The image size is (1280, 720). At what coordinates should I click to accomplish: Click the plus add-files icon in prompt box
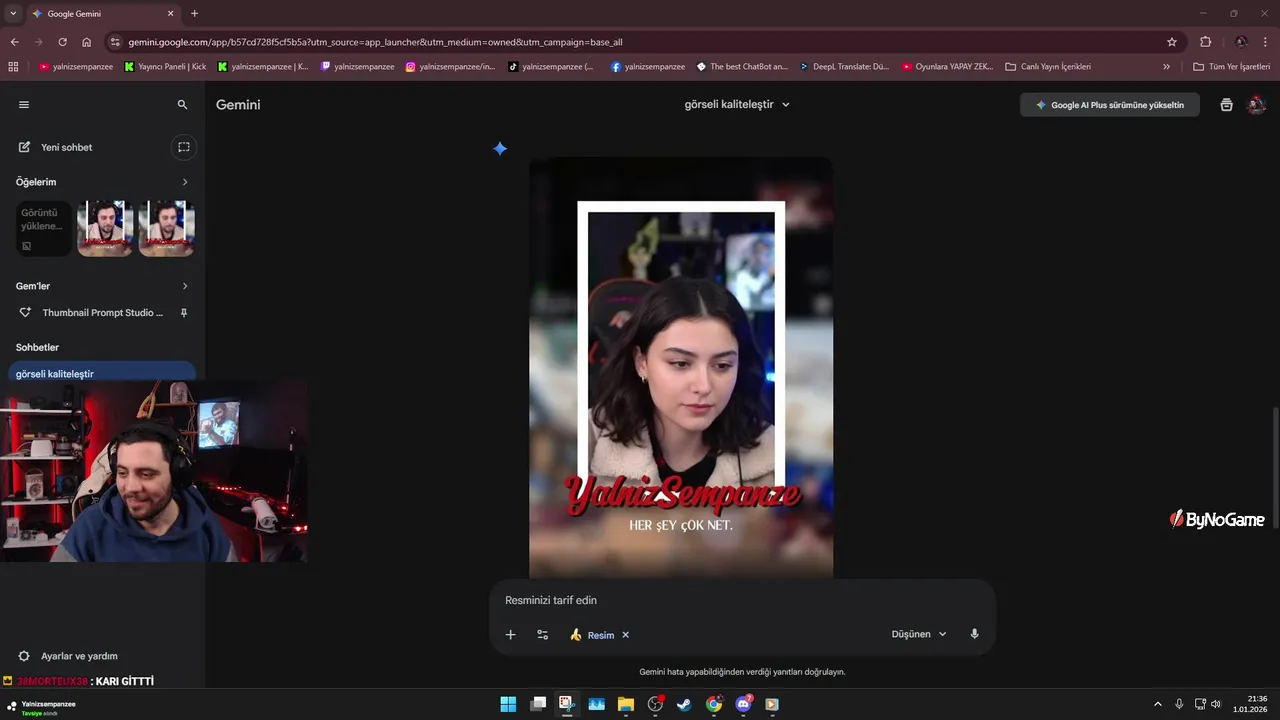pos(510,634)
